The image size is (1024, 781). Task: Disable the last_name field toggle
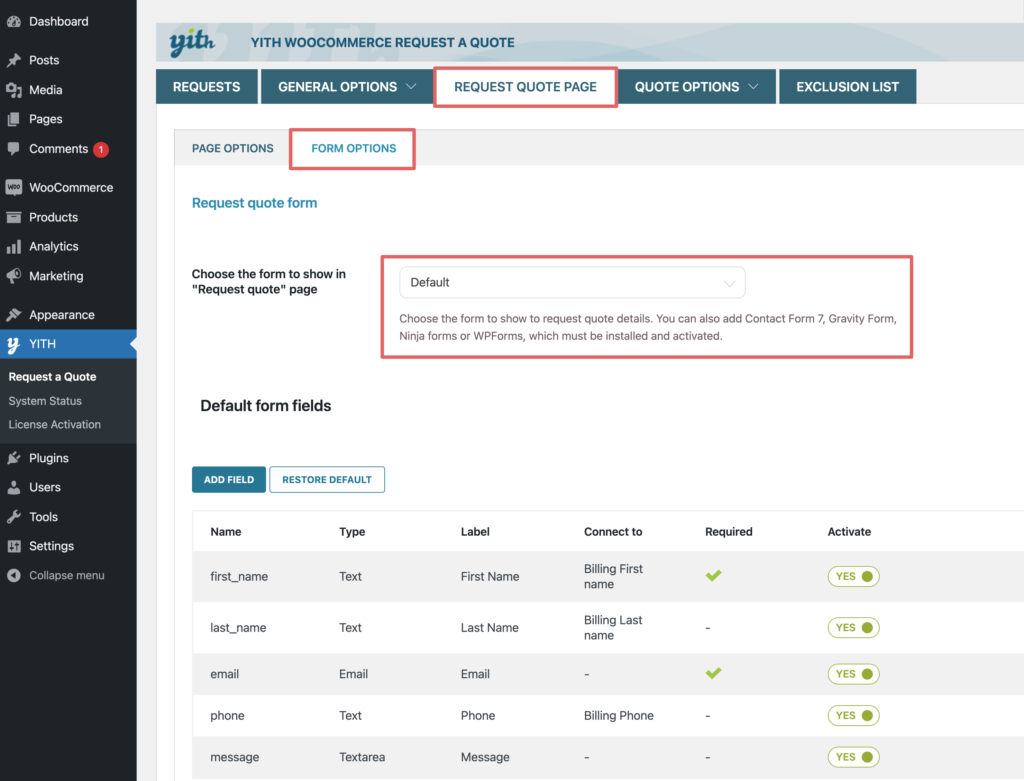pyautogui.click(x=853, y=628)
